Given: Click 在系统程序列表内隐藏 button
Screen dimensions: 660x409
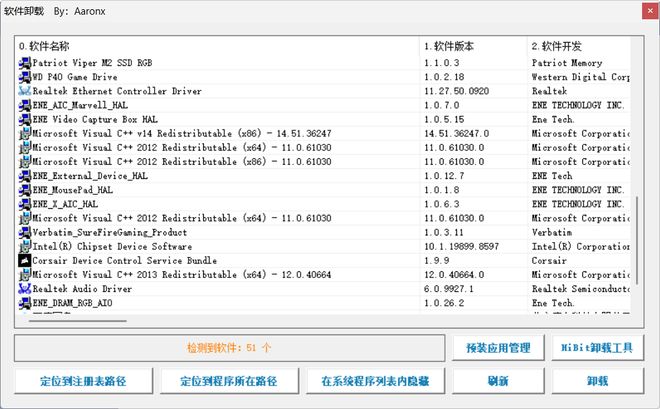Looking at the screenshot, I should pyautogui.click(x=375, y=381).
